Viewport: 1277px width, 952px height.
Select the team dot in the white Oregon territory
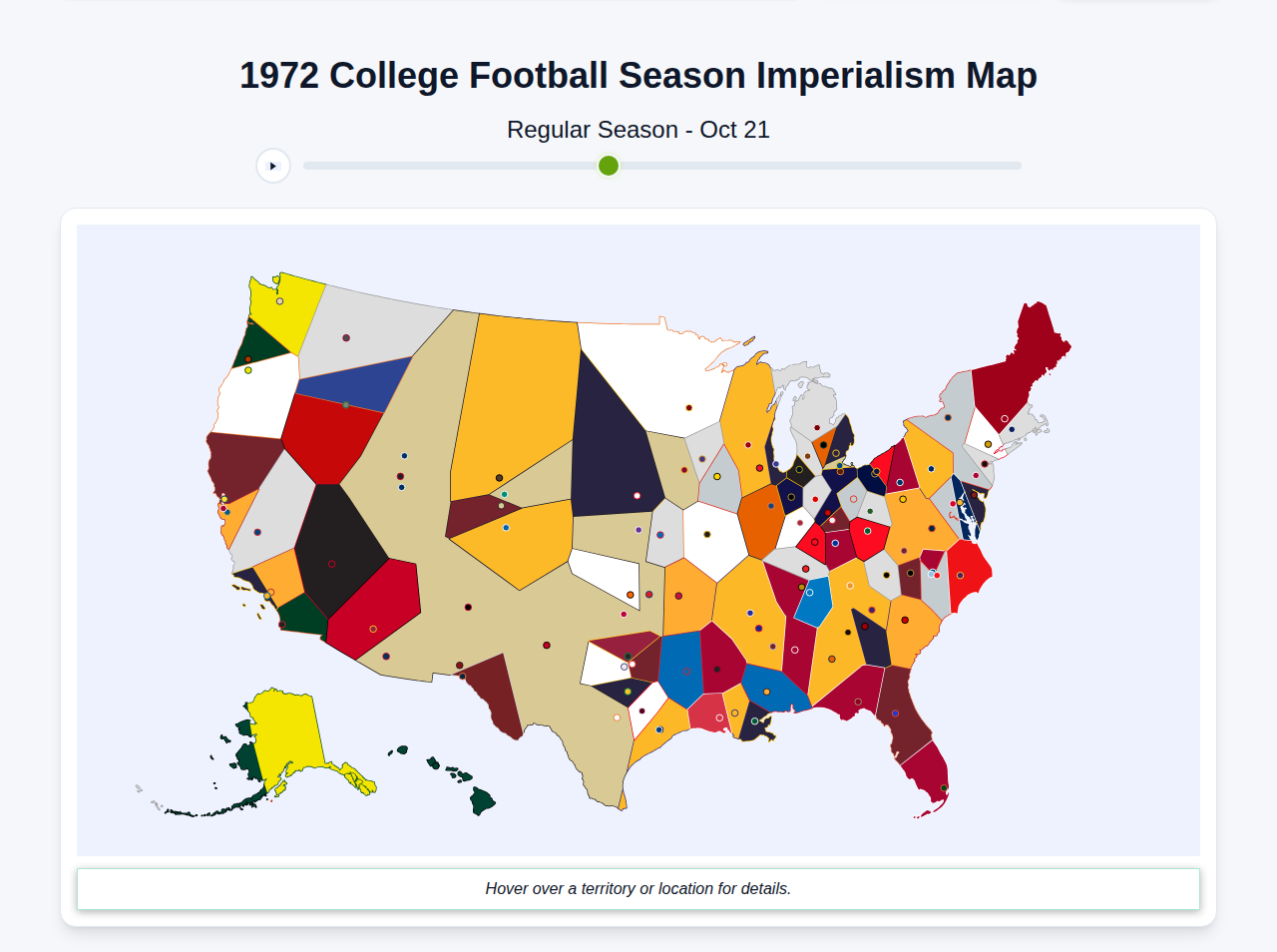[x=247, y=370]
